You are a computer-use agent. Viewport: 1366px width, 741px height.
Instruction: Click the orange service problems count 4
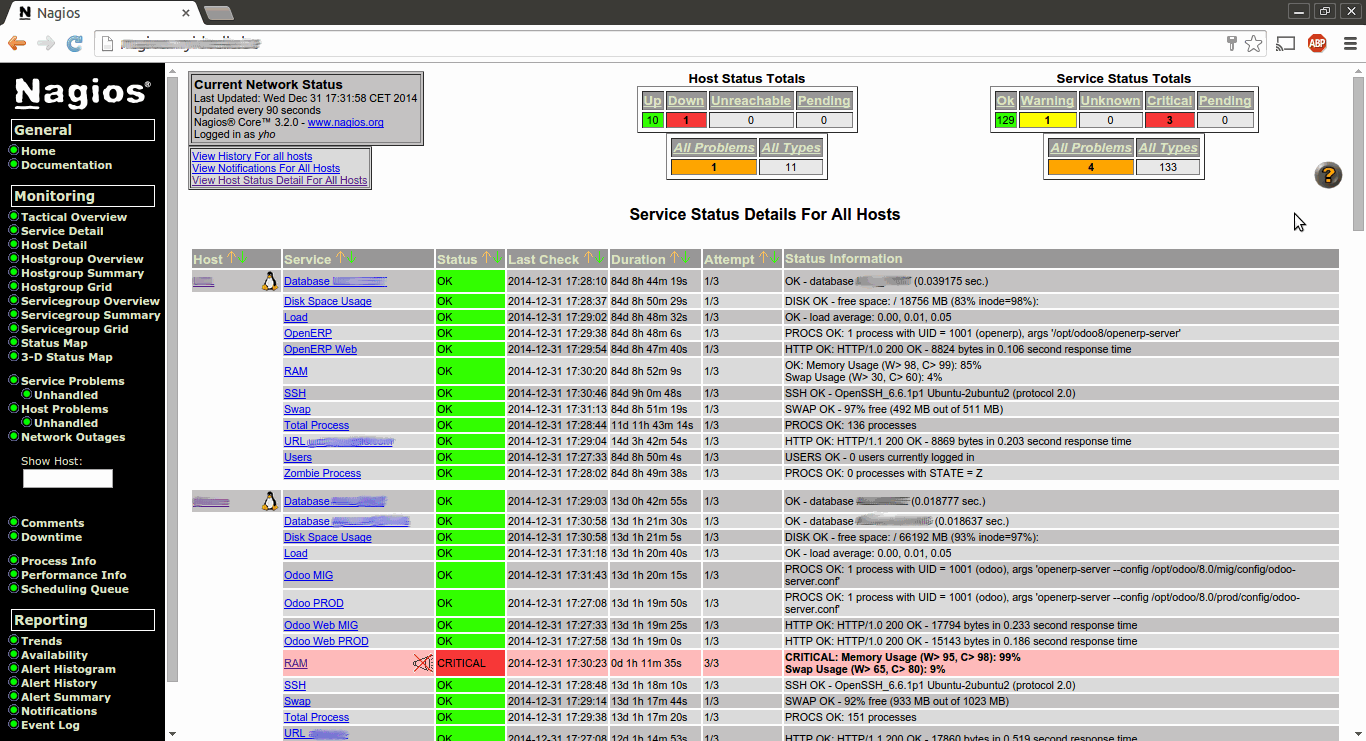coord(1090,167)
